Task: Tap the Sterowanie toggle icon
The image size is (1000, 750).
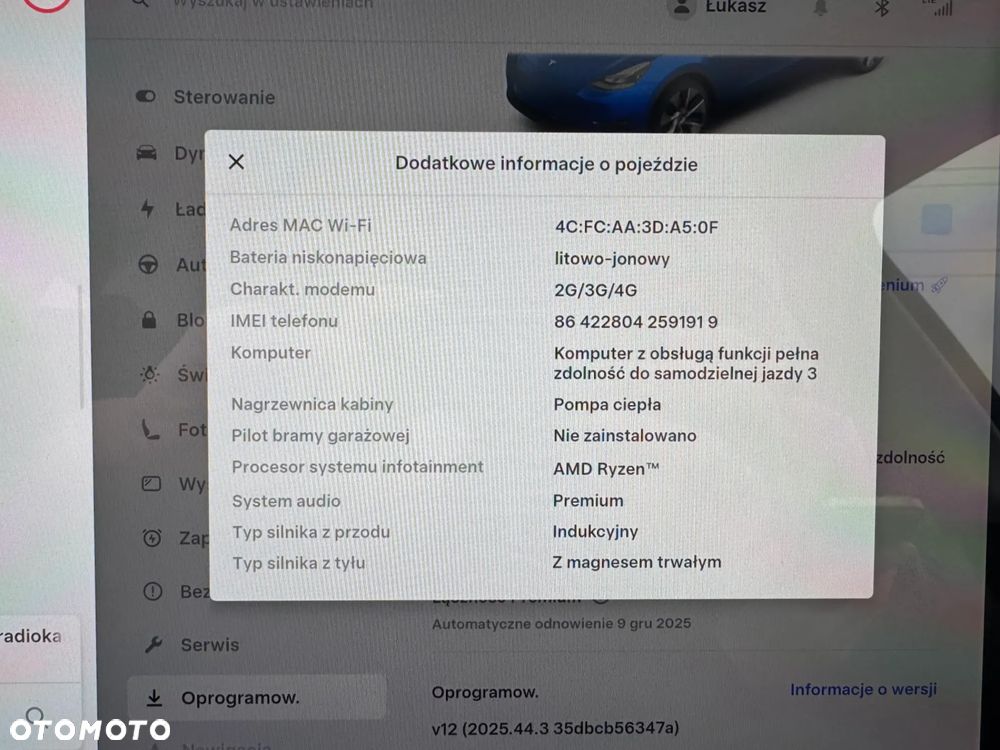Action: tap(146, 97)
